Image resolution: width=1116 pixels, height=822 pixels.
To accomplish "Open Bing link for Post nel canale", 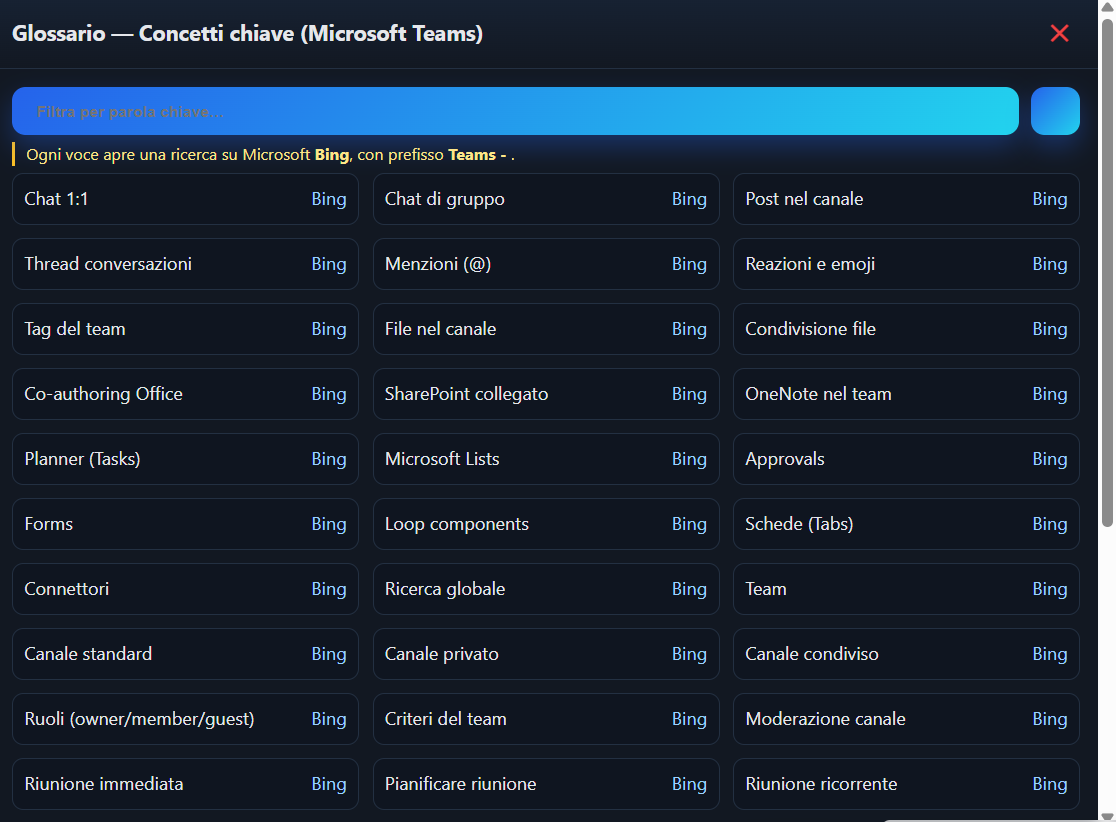I will click(1050, 199).
